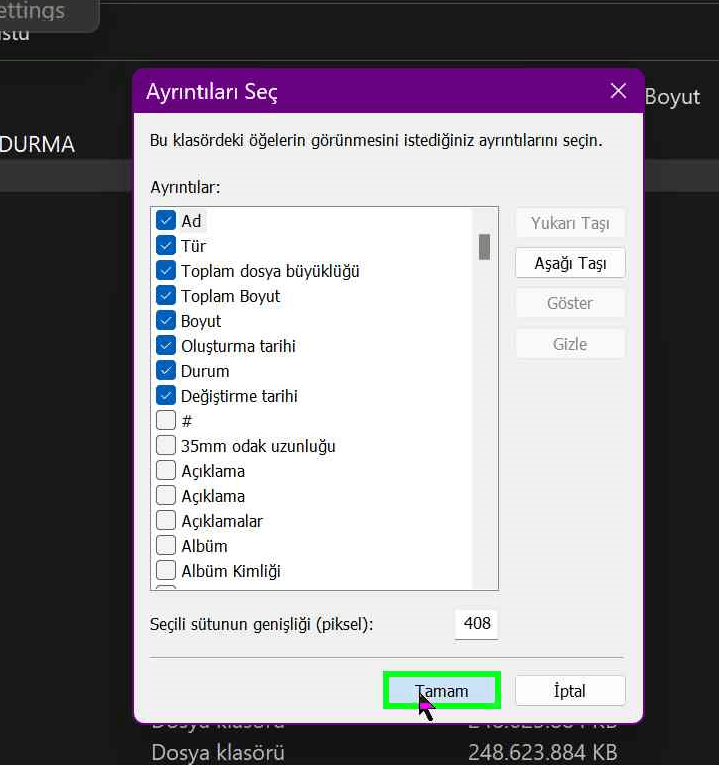719x765 pixels.
Task: Click the Gizle button
Action: pyautogui.click(x=570, y=344)
